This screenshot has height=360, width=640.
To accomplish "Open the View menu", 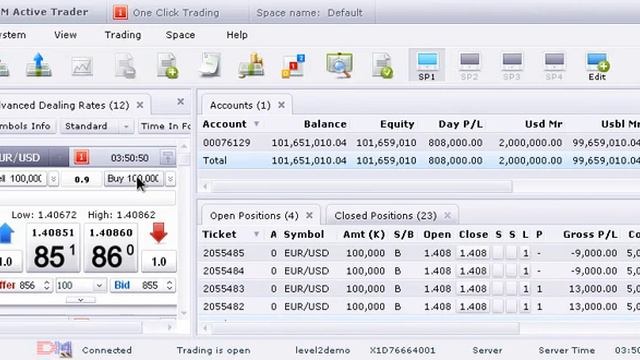I will point(65,35).
